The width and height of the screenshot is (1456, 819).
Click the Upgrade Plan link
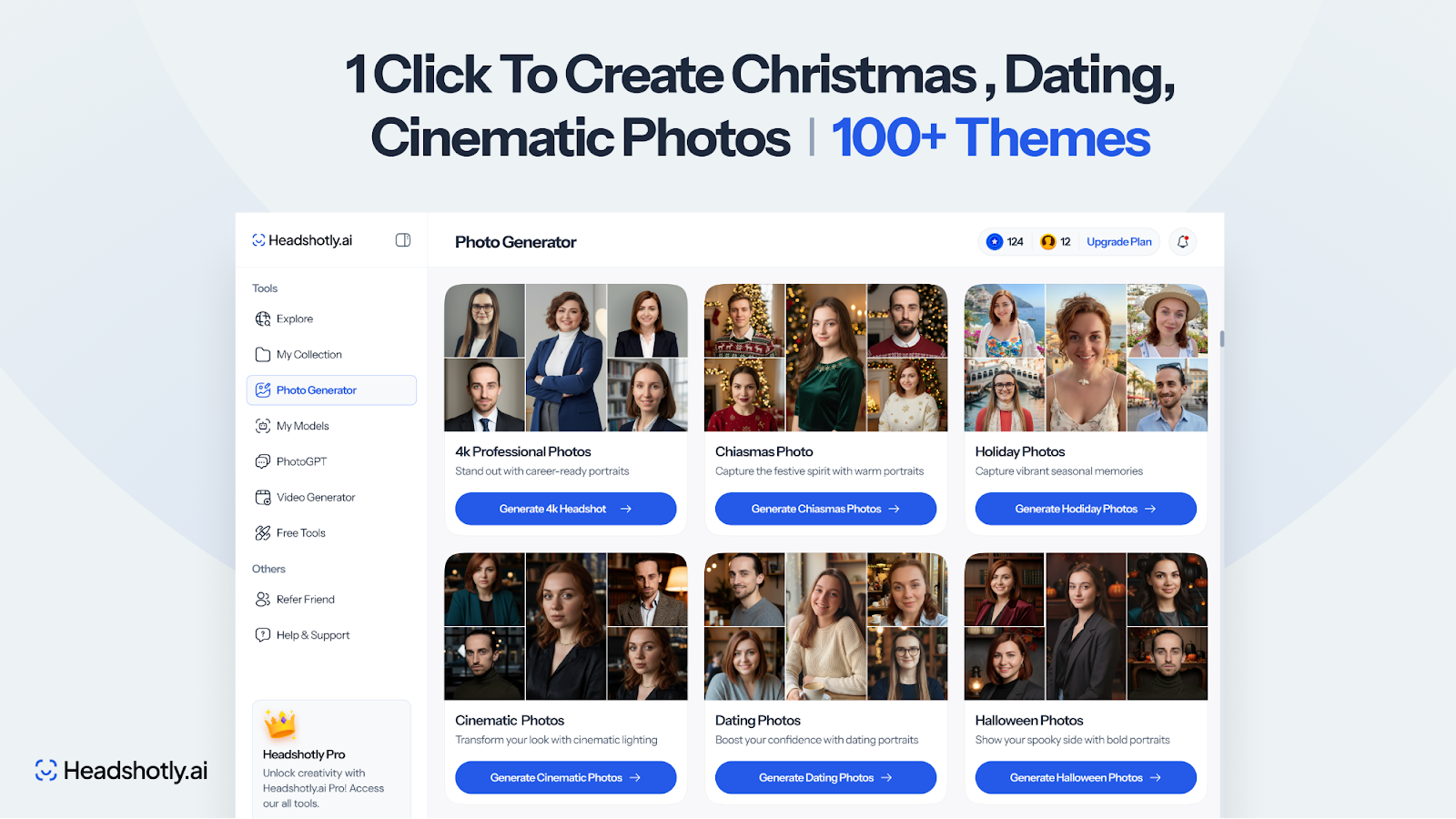(x=1118, y=241)
